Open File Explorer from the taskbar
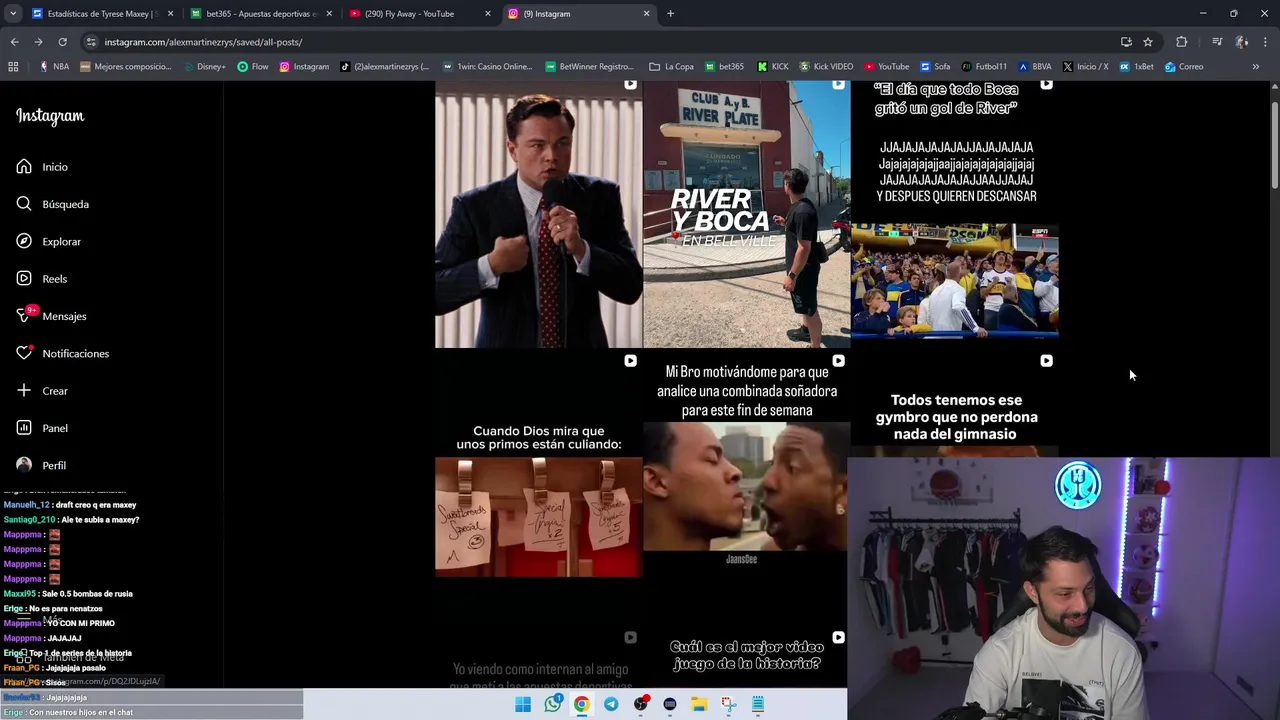The width and height of the screenshot is (1280, 720). (699, 705)
